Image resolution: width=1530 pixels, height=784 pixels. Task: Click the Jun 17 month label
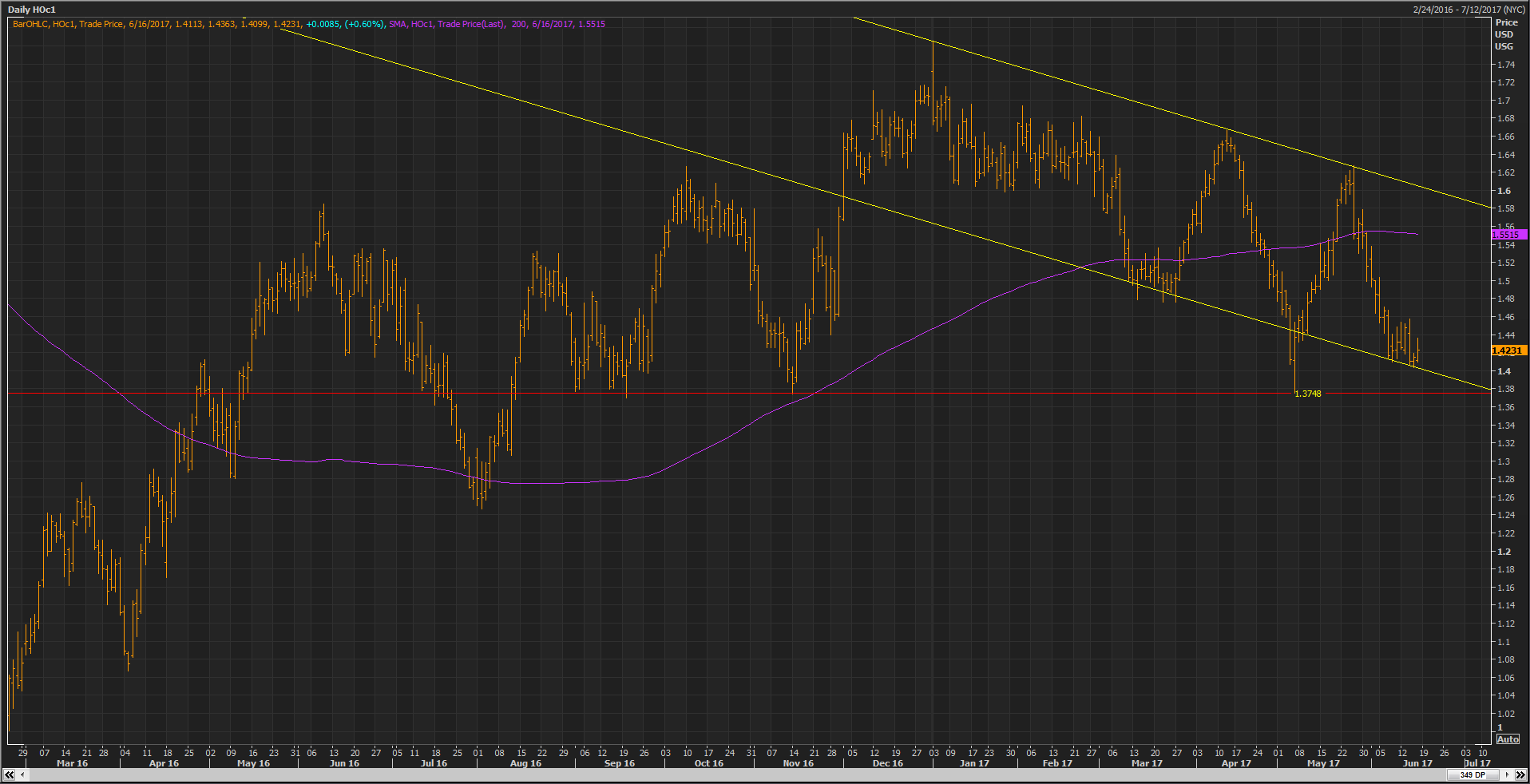(x=1417, y=763)
